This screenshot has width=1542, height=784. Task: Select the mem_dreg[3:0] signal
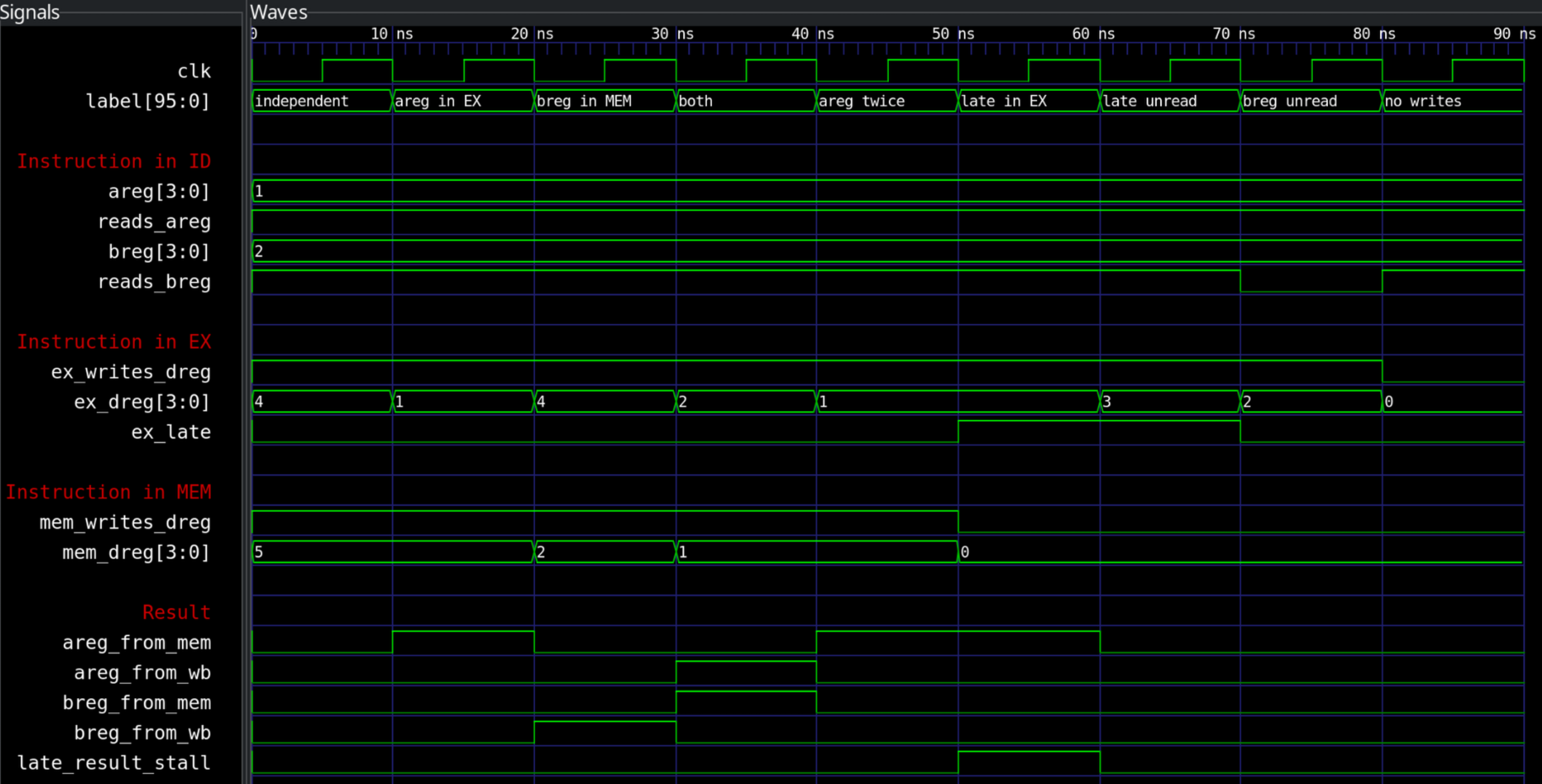(x=136, y=552)
